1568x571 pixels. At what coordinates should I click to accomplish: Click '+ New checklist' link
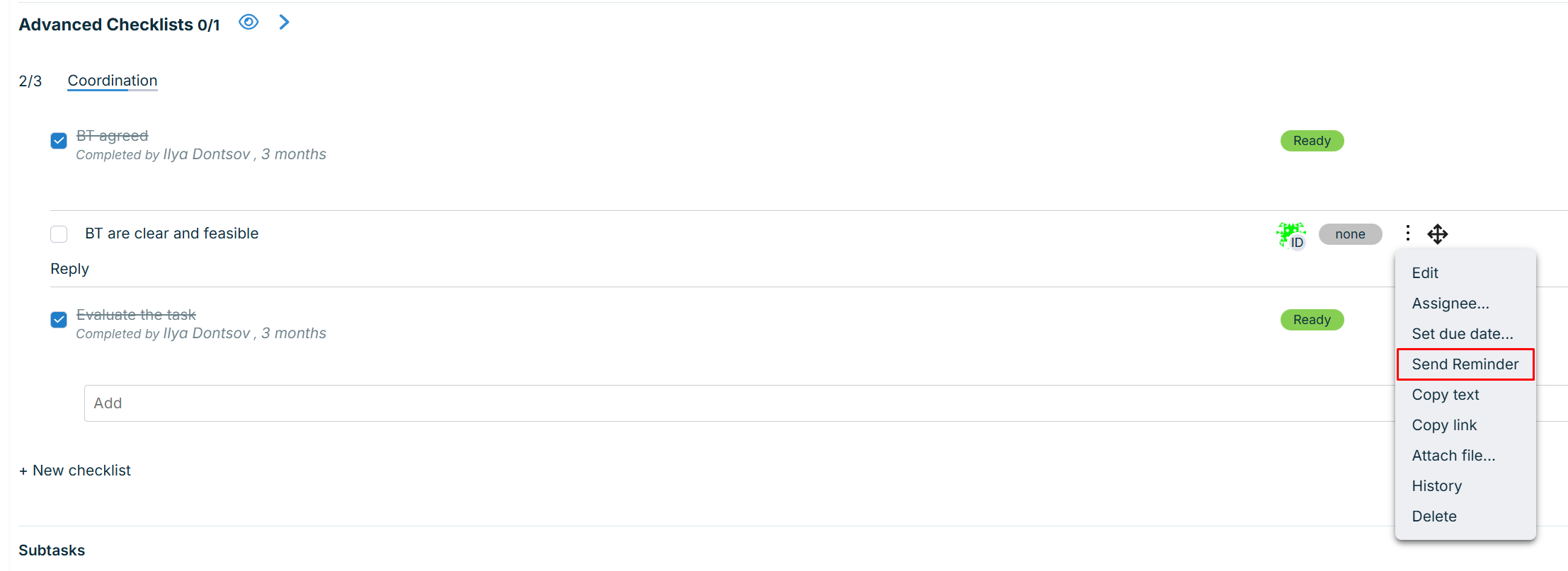tap(75, 471)
